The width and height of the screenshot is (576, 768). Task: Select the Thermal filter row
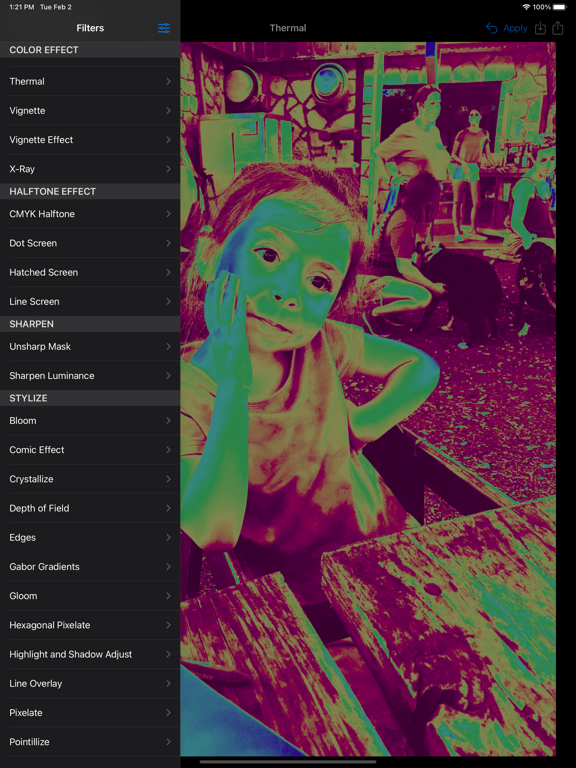click(90, 81)
